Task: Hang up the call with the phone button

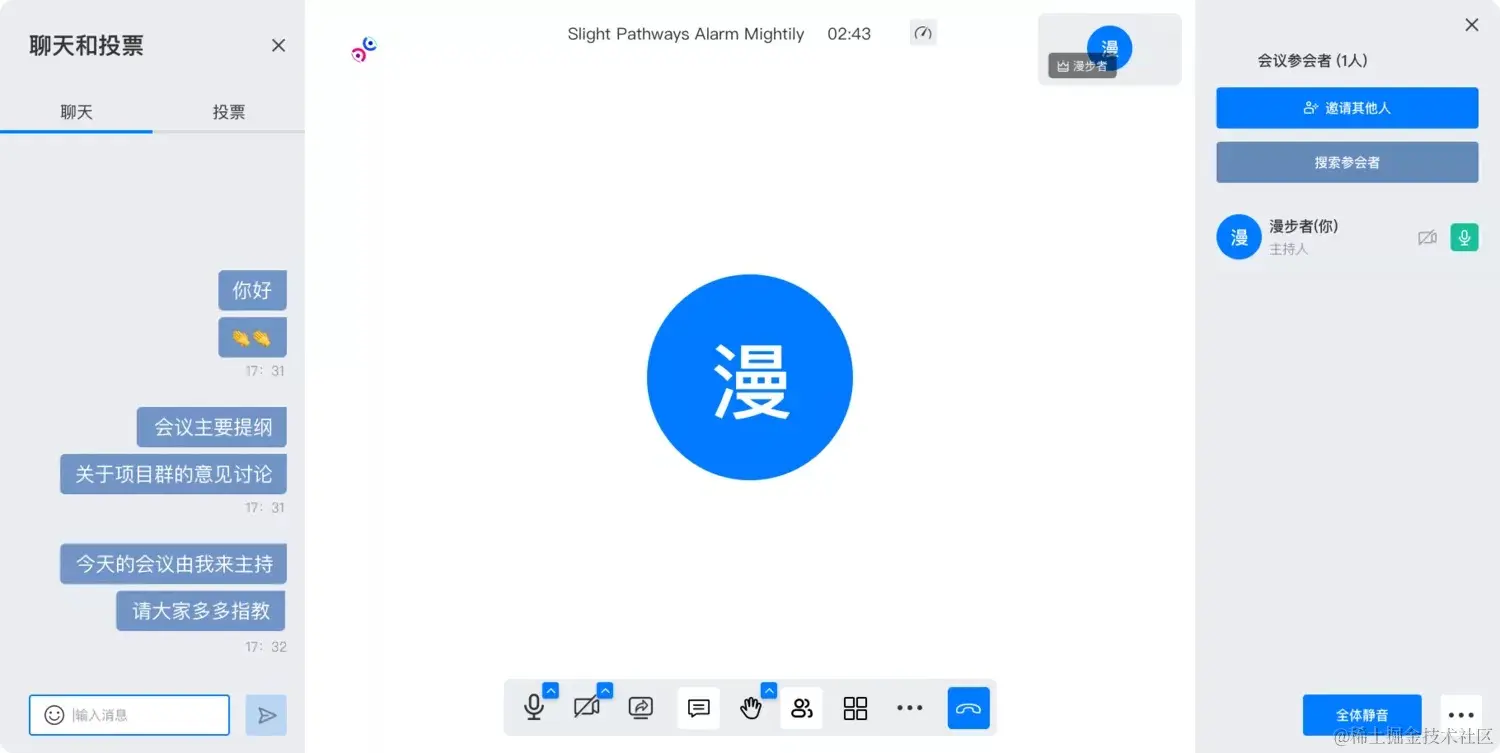Action: tap(966, 708)
